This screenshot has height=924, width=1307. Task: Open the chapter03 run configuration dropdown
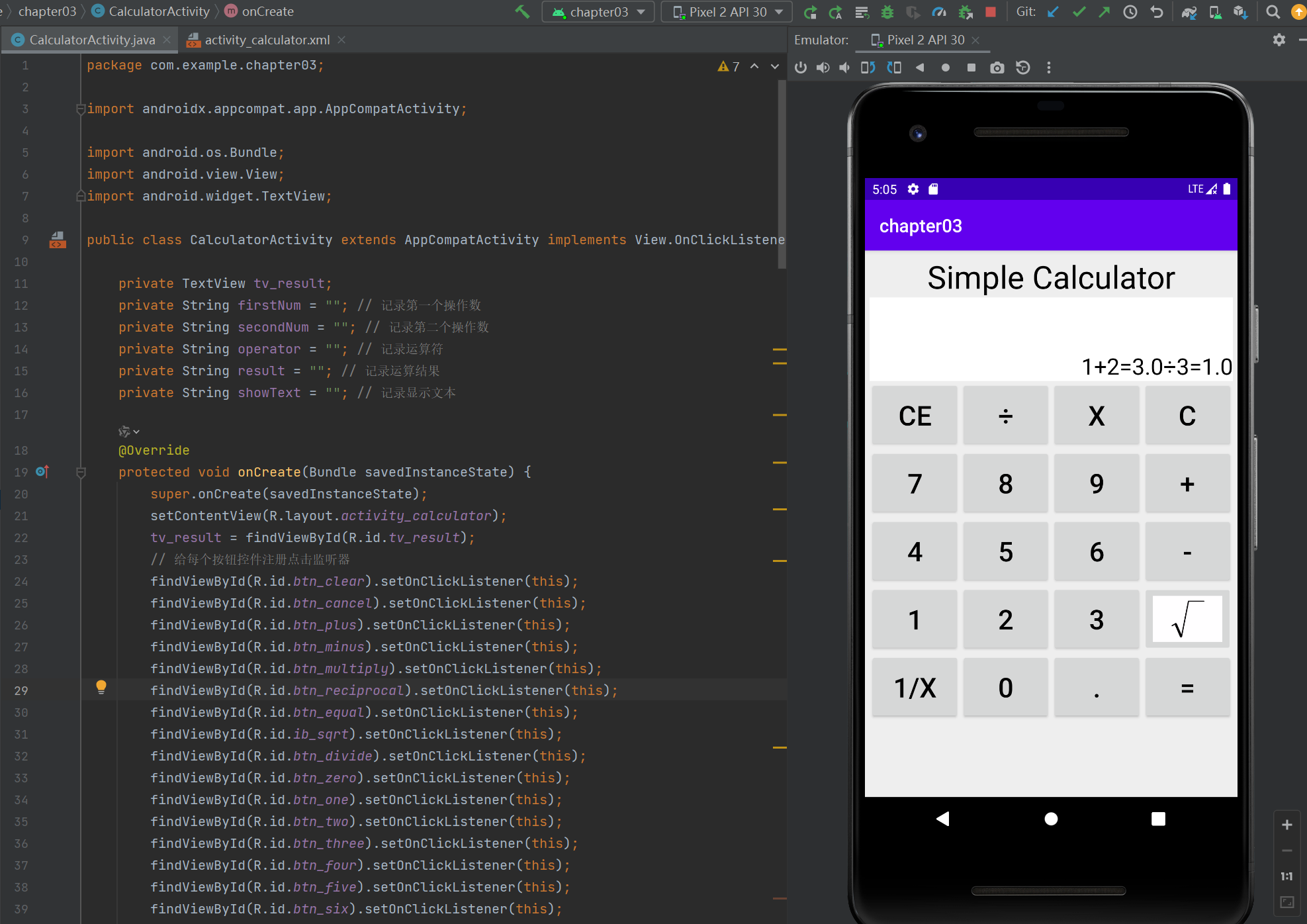(598, 12)
